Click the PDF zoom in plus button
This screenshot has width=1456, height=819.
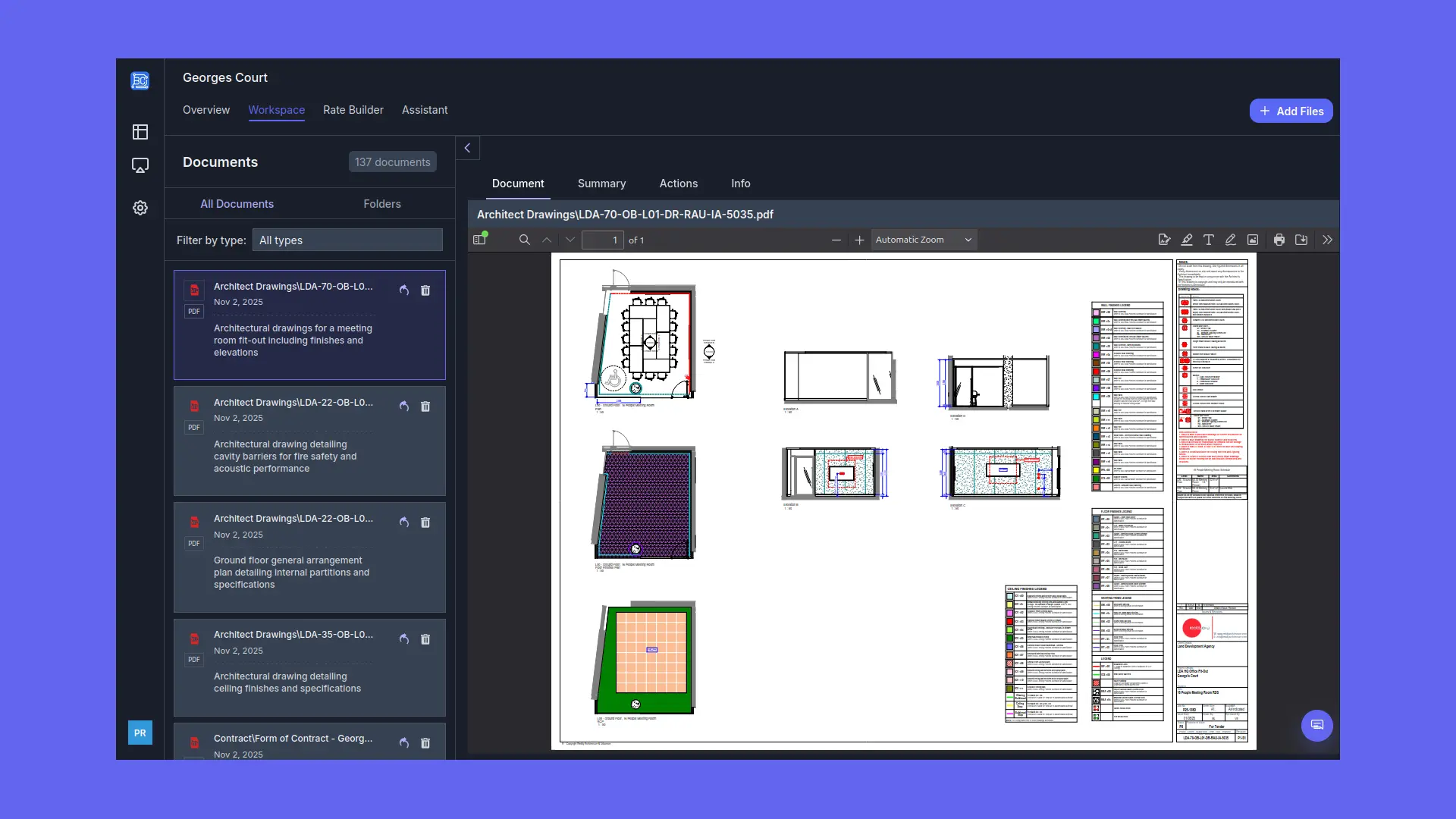click(859, 240)
